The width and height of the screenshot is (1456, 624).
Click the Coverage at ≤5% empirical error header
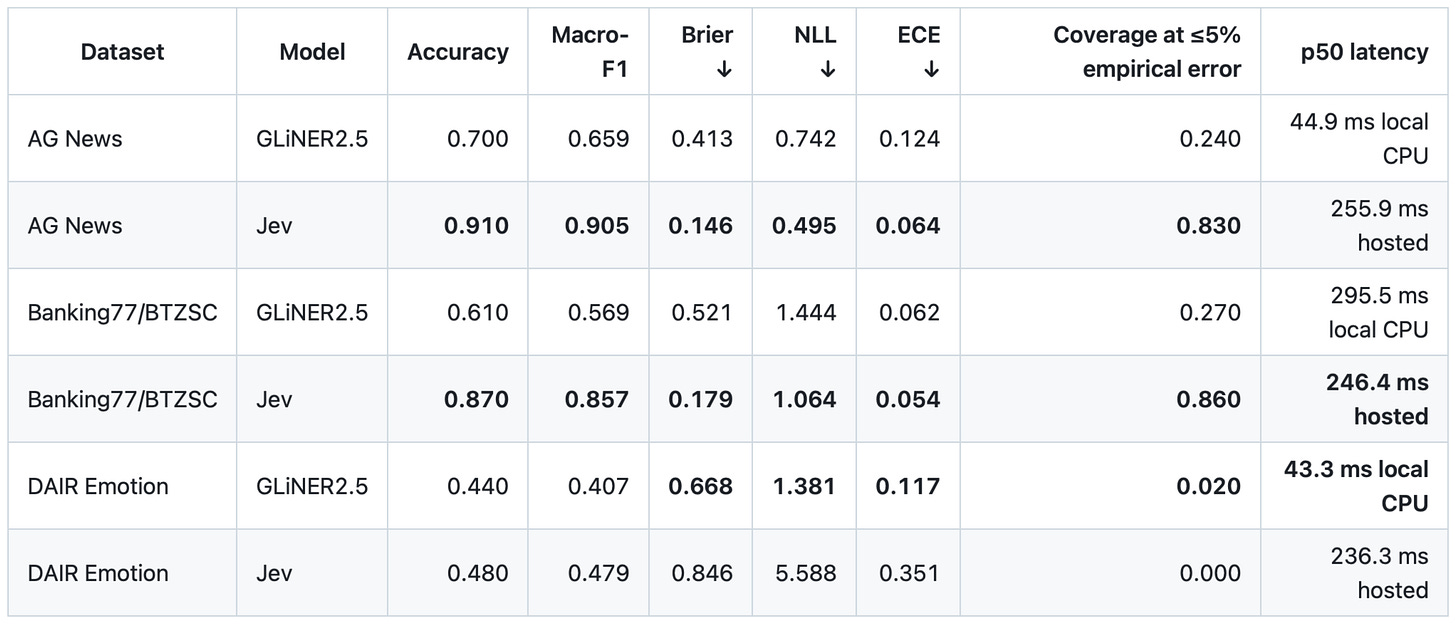pyautogui.click(x=1147, y=52)
